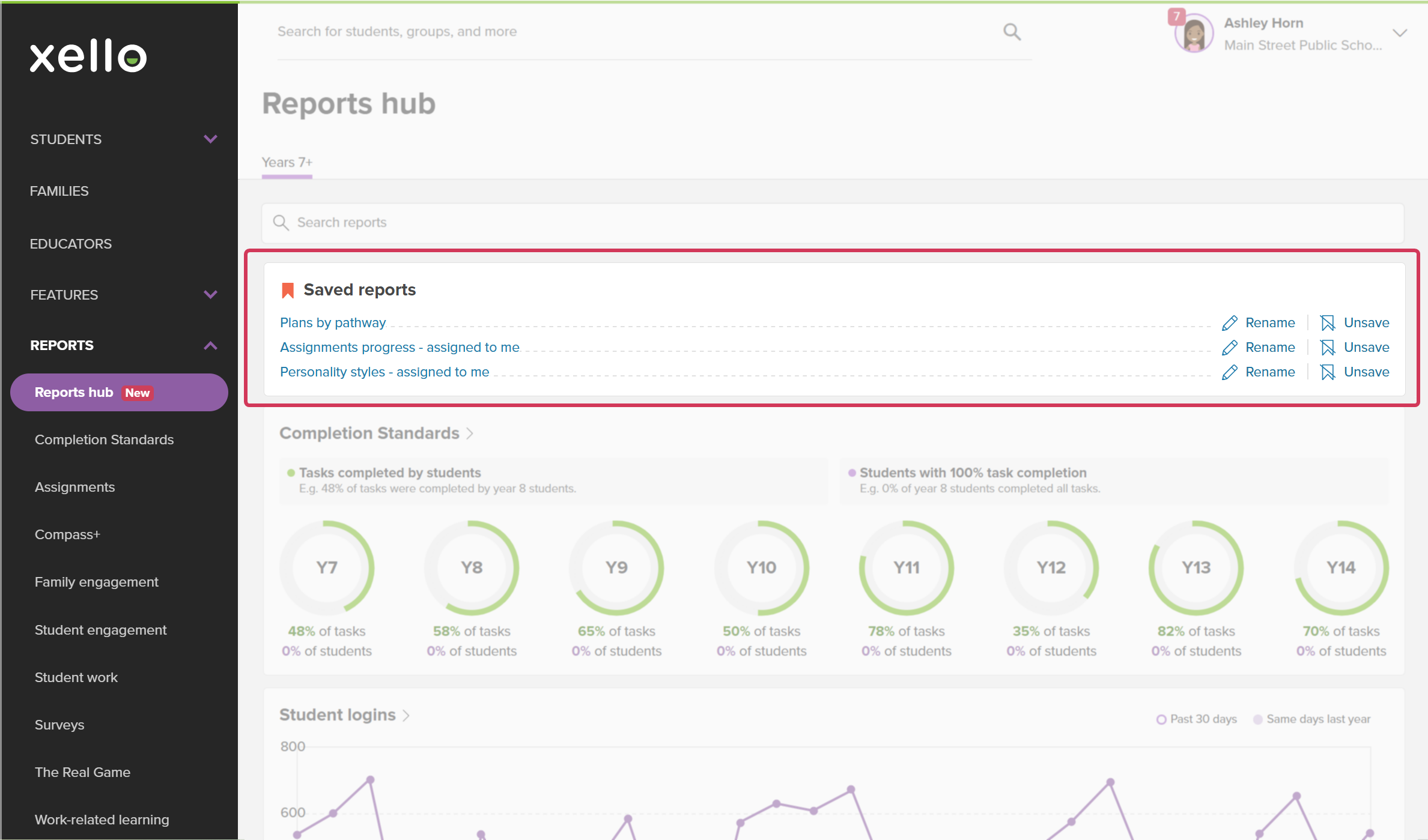The height and width of the screenshot is (840, 1428).
Task: Click the Y12 completion donut chart
Action: click(x=1051, y=568)
